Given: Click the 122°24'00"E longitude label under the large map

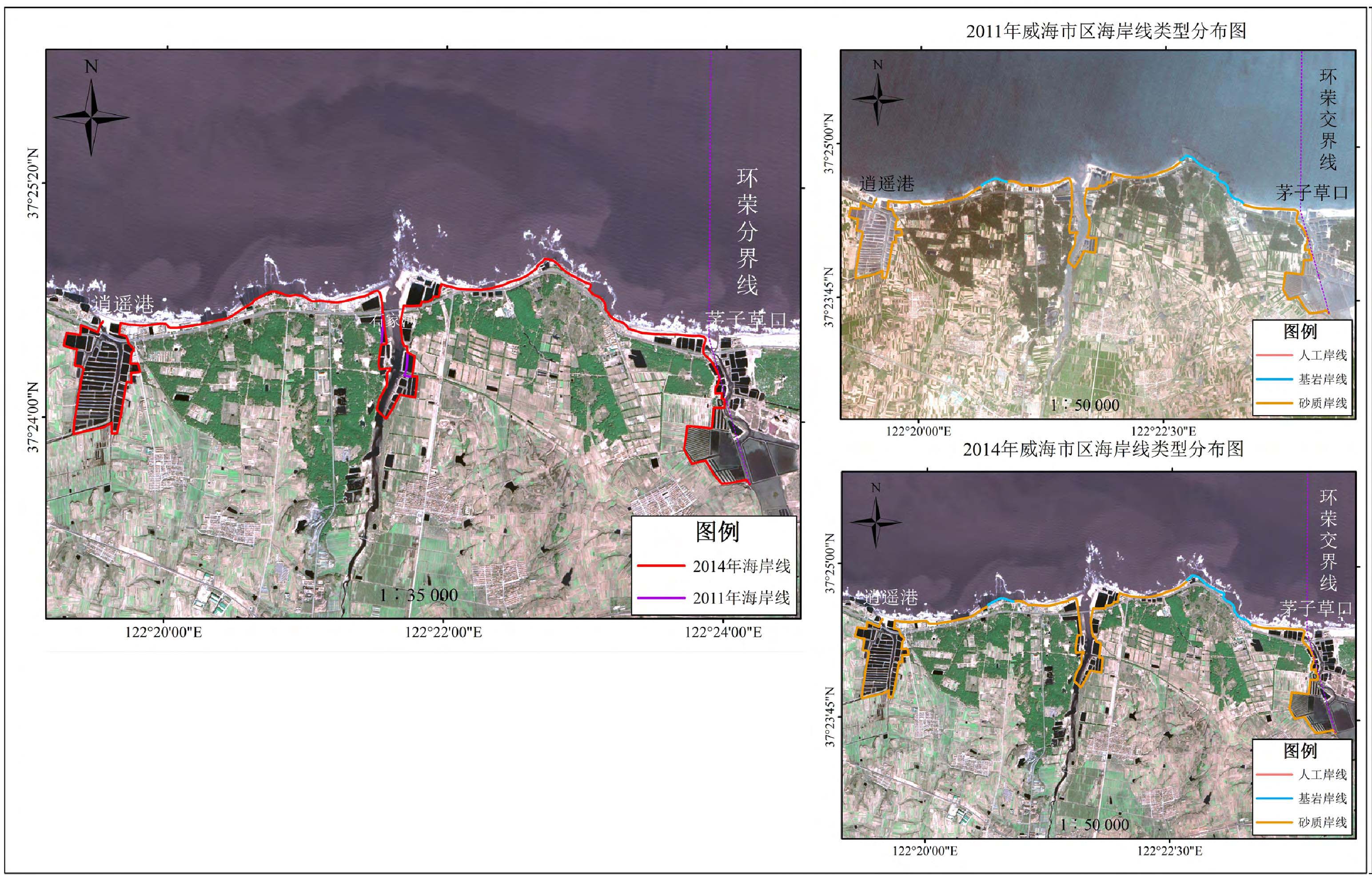Looking at the screenshot, I should coord(723,632).
